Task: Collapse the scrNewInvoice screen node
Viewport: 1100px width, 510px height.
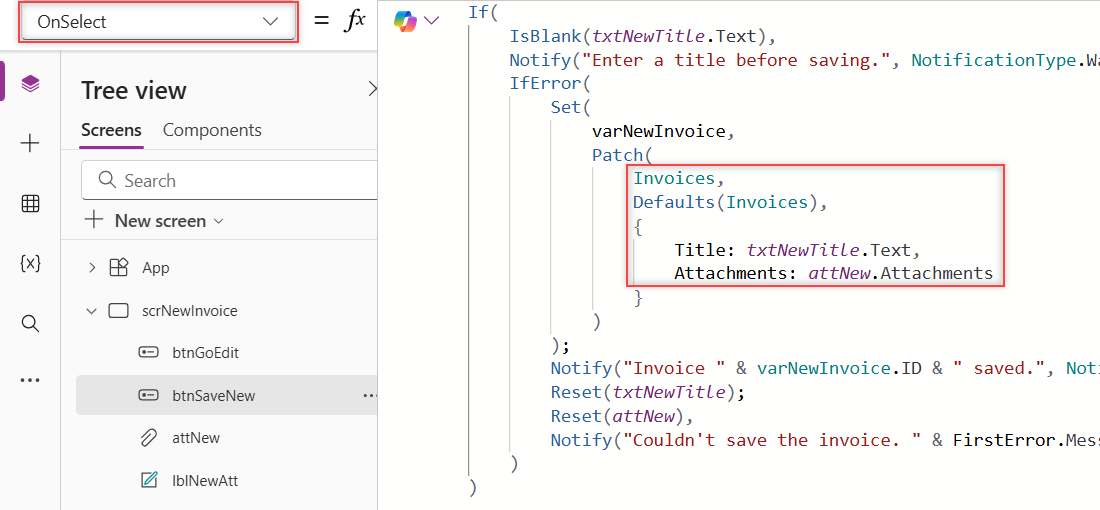Action: point(91,311)
